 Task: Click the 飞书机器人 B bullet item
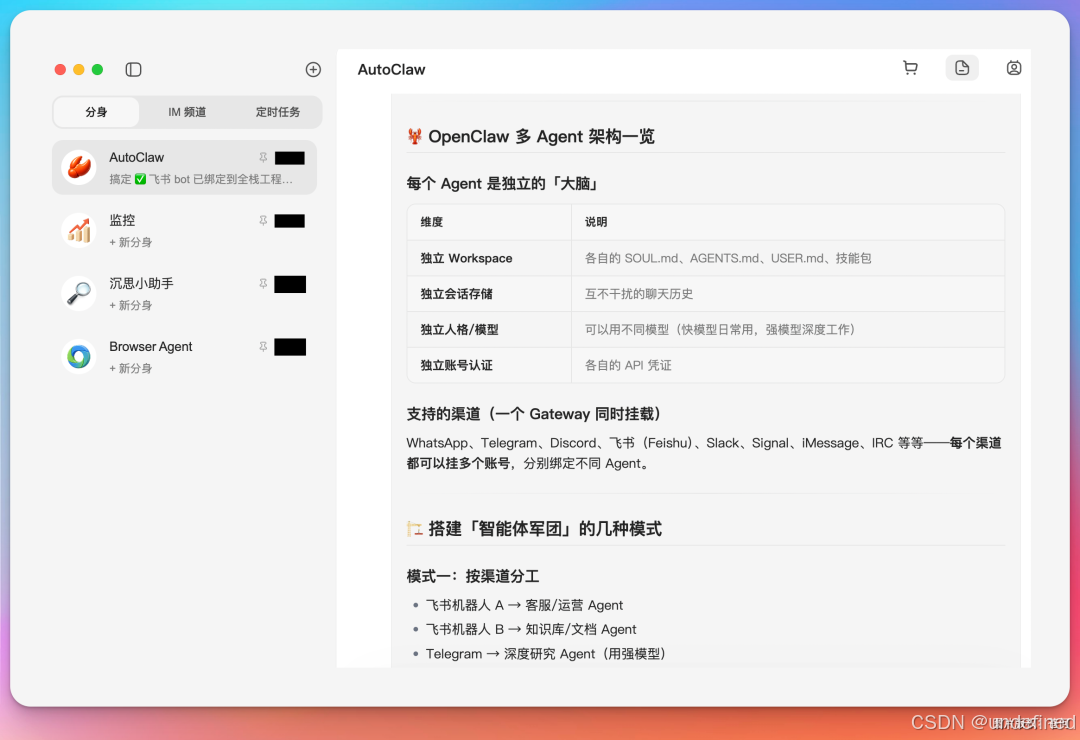pos(530,630)
